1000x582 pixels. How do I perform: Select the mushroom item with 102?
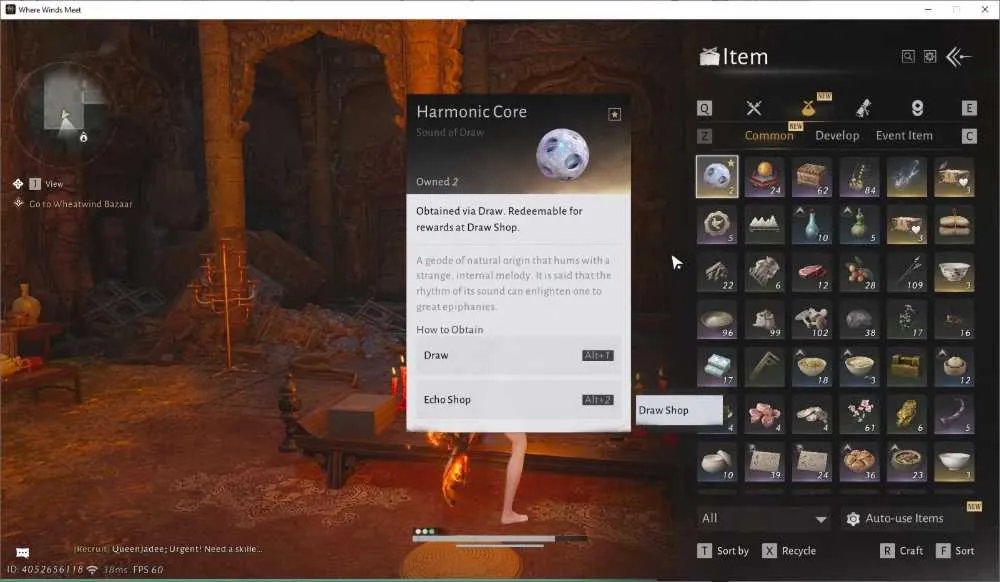pyautogui.click(x=812, y=319)
